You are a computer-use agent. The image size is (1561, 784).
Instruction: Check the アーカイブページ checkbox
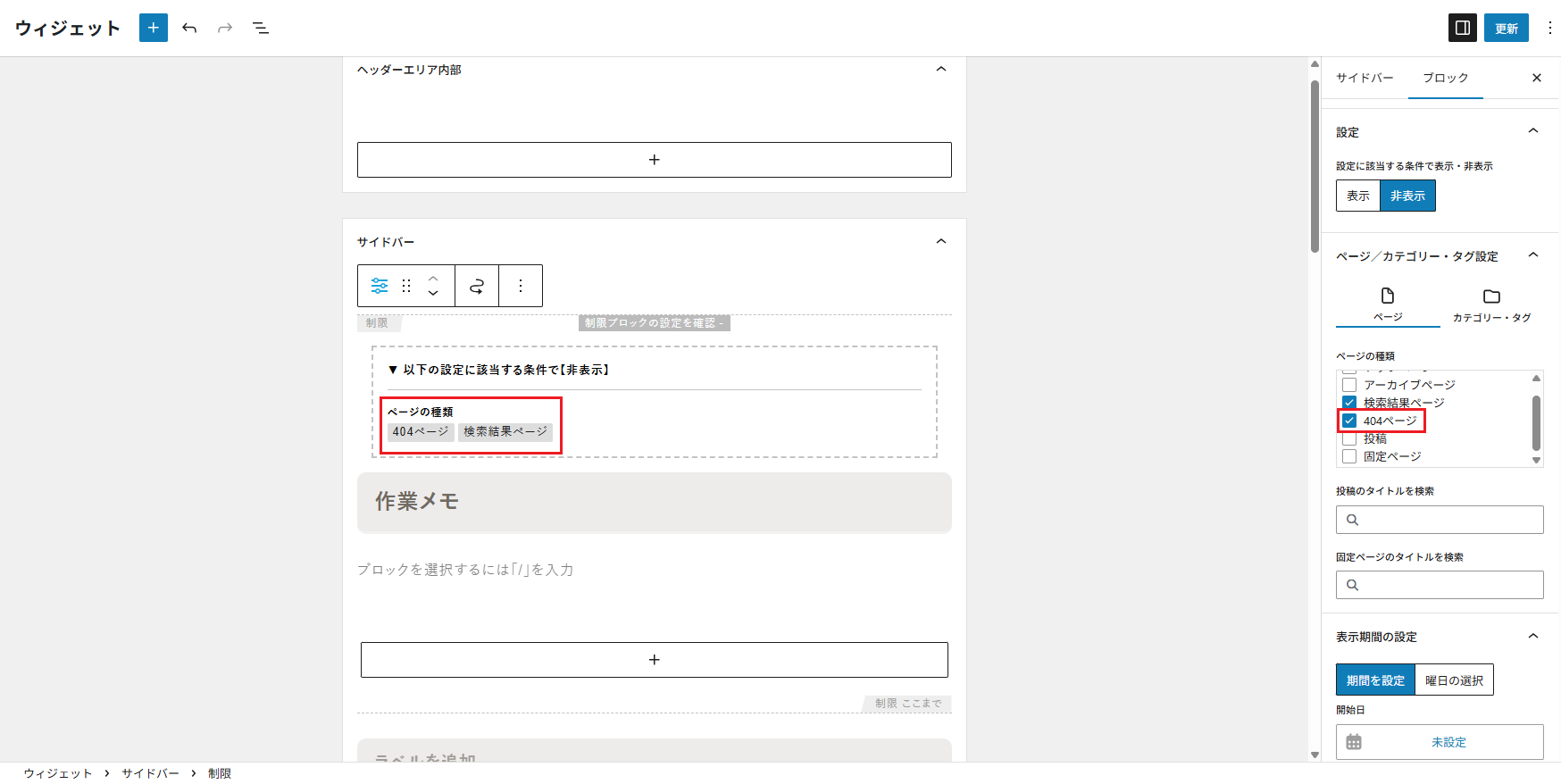1349,385
